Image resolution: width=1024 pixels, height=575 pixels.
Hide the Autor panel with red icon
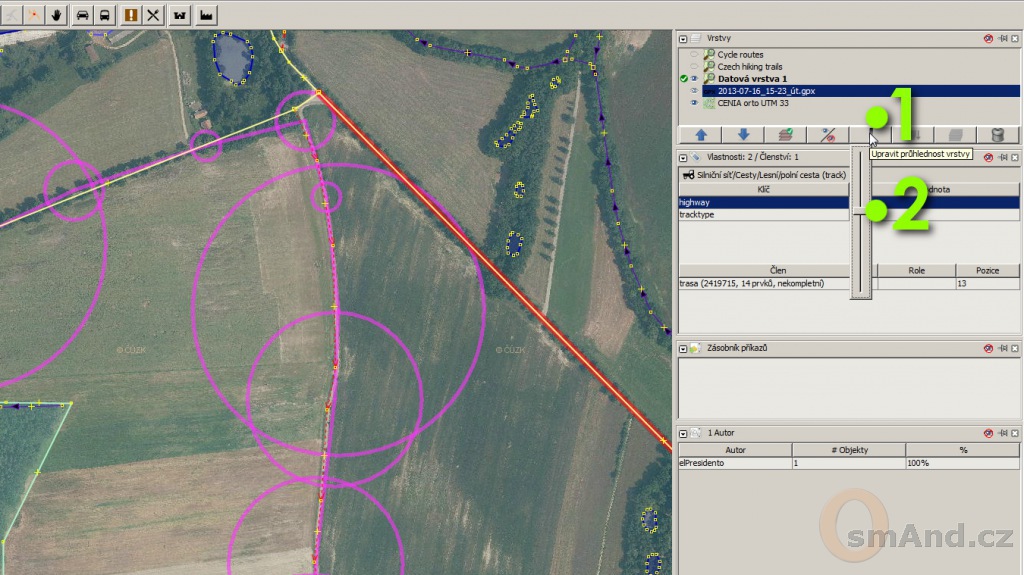(x=988, y=433)
